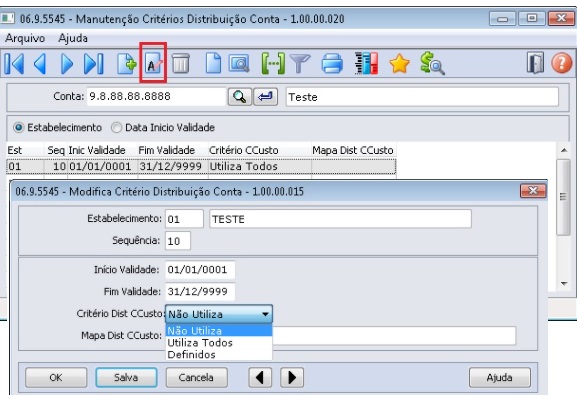Click the dialog's Ajuda button

click(500, 378)
